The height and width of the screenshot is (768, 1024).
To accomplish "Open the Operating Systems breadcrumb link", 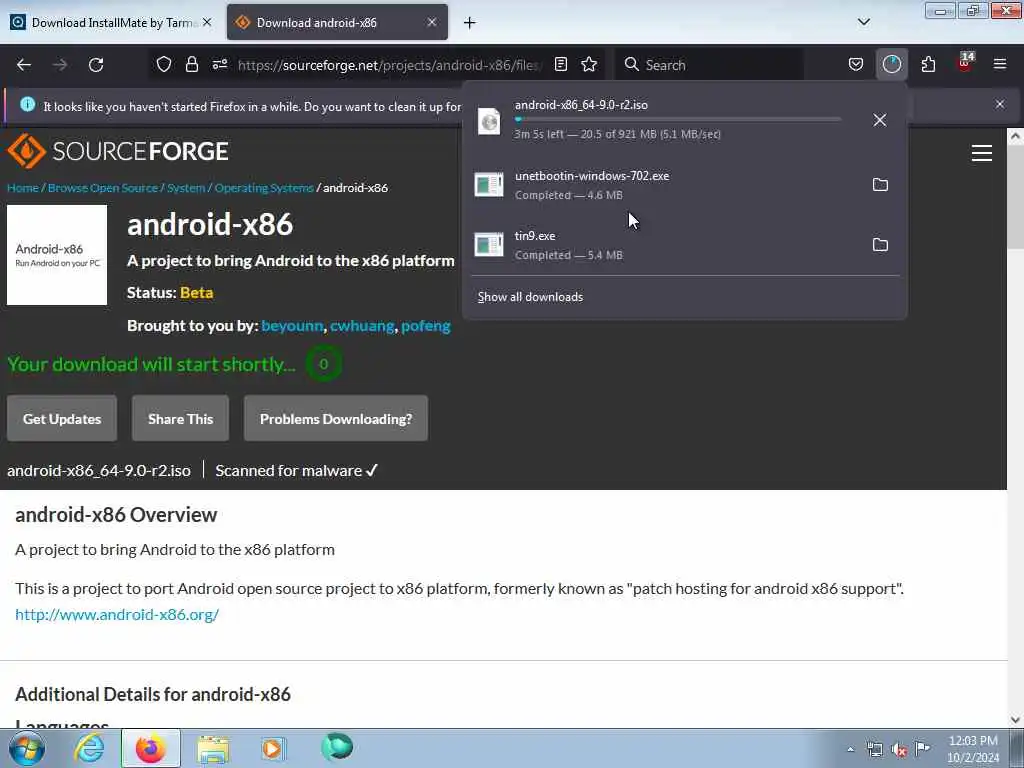I will pos(264,188).
